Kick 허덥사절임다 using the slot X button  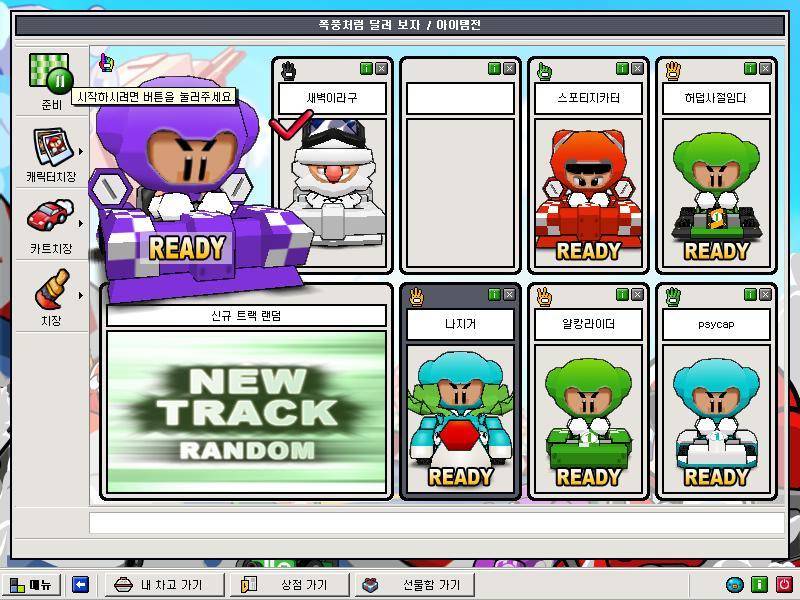pos(766,69)
